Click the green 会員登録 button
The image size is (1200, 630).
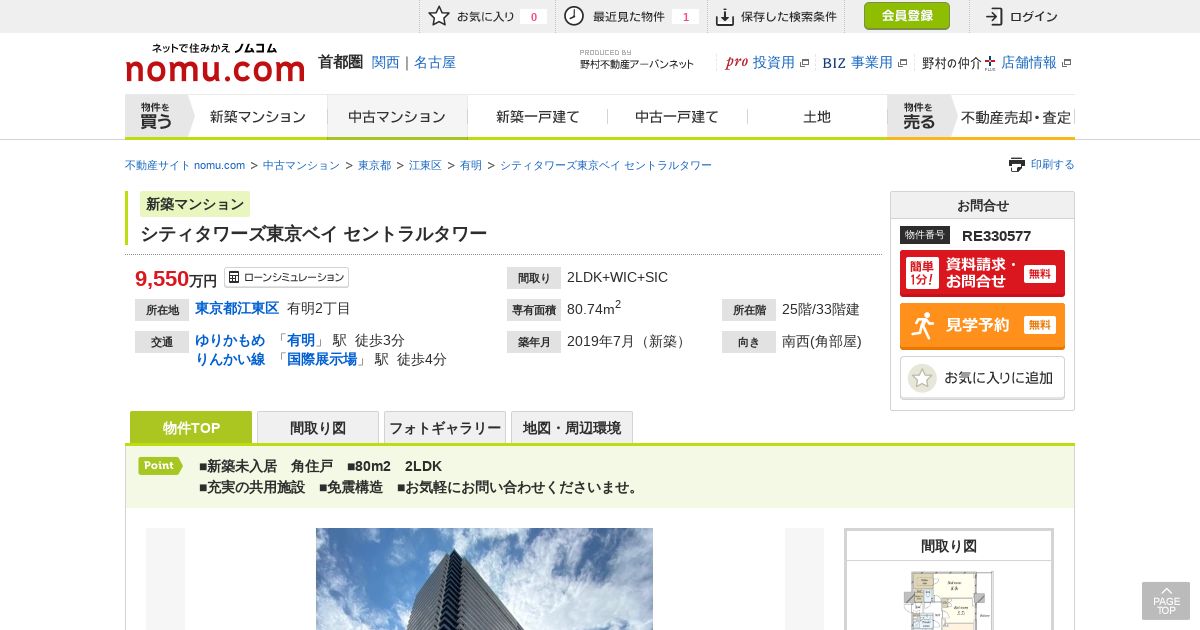[907, 16]
